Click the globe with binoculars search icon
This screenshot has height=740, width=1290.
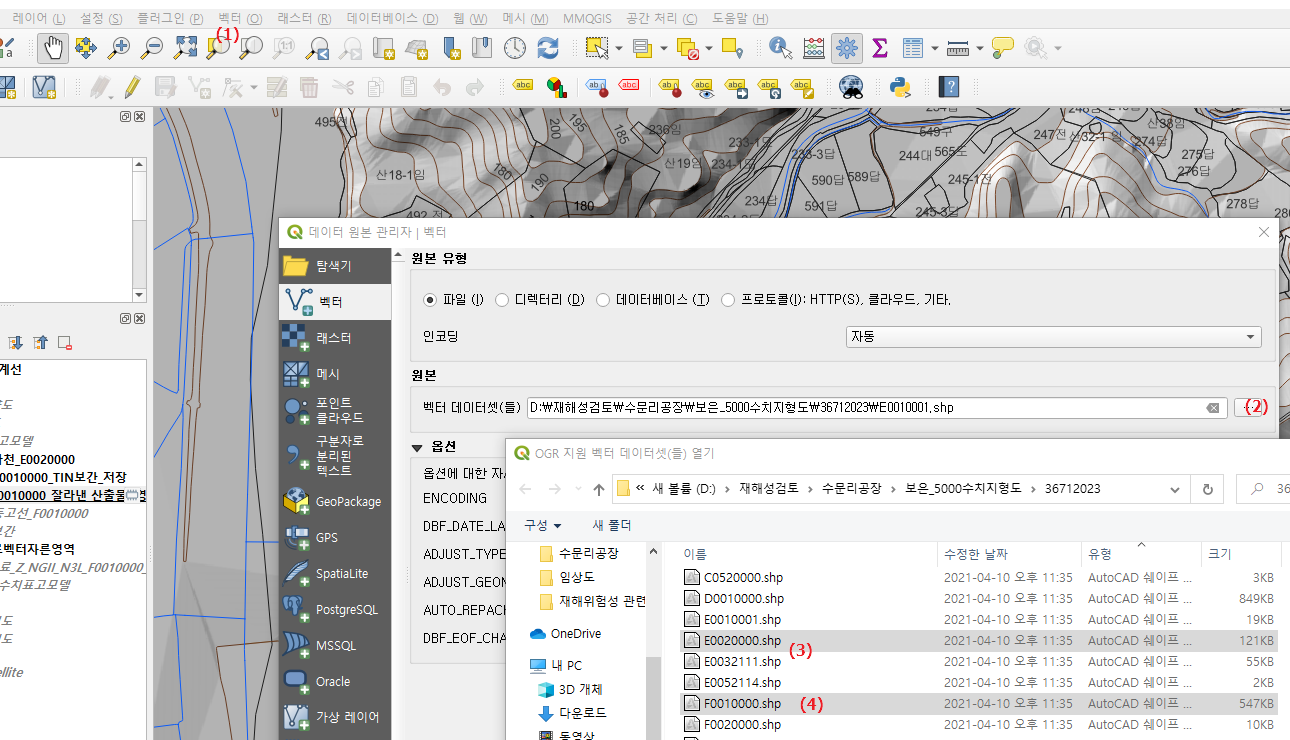click(851, 86)
